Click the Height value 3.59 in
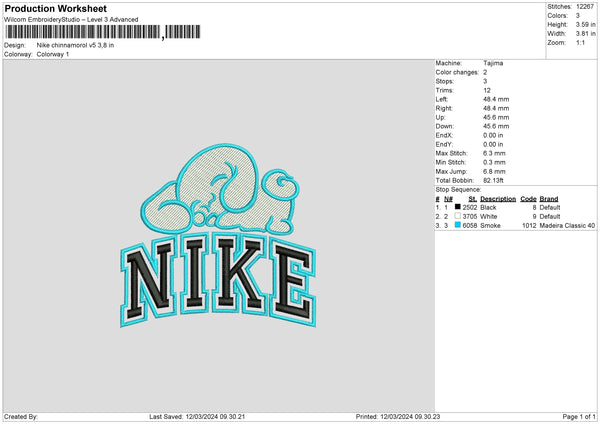The height and width of the screenshot is (424, 600). click(x=585, y=24)
